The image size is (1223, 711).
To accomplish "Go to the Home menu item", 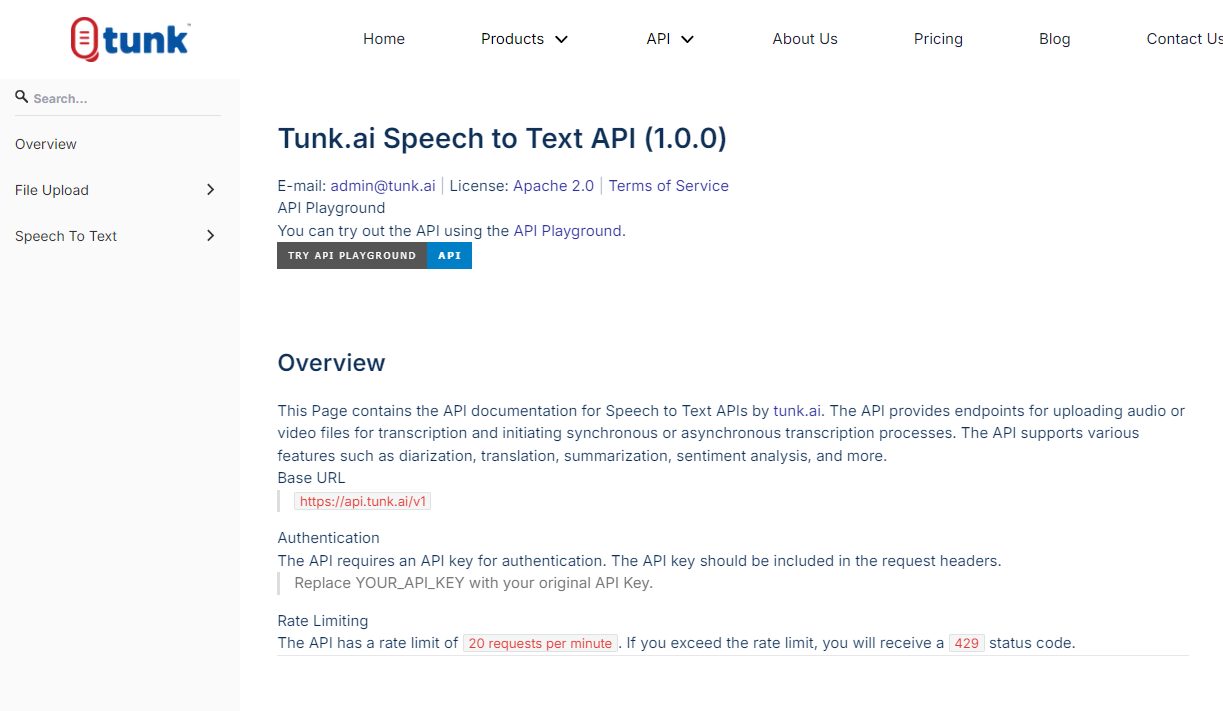I will (384, 39).
